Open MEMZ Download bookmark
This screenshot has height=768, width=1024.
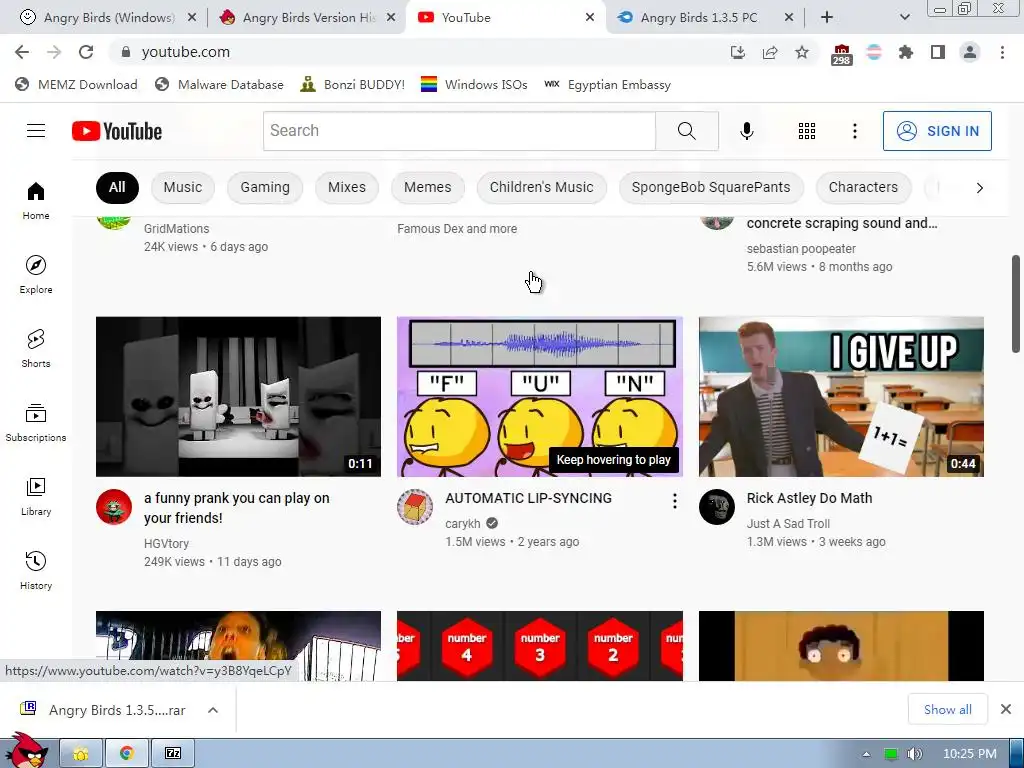[x=76, y=85]
